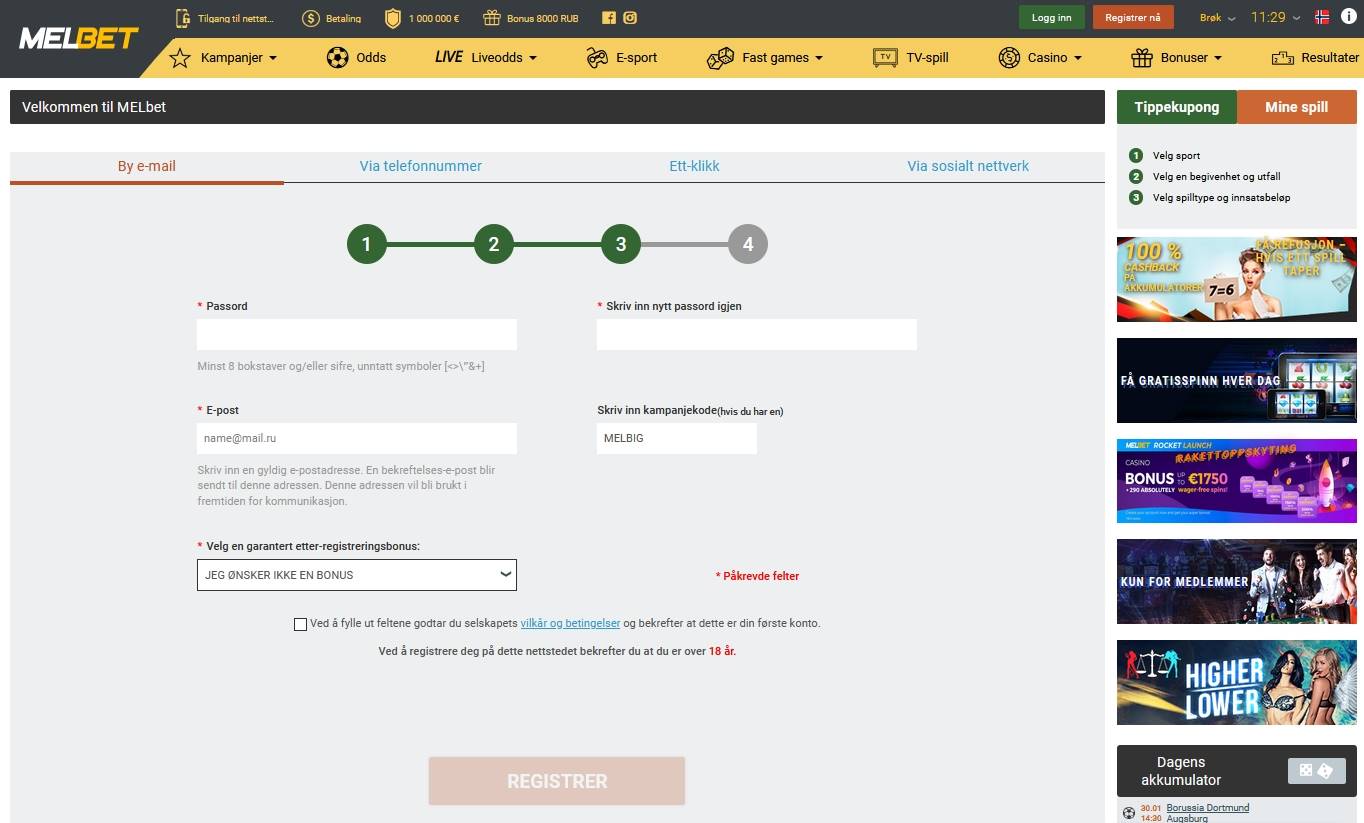Click the Norwegian flag language icon

click(1322, 17)
